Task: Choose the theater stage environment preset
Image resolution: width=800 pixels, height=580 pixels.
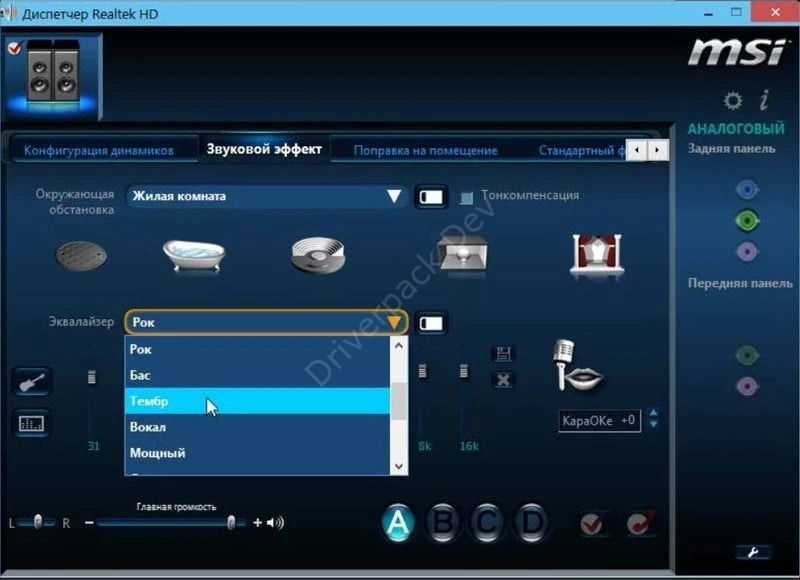Action: (x=596, y=254)
